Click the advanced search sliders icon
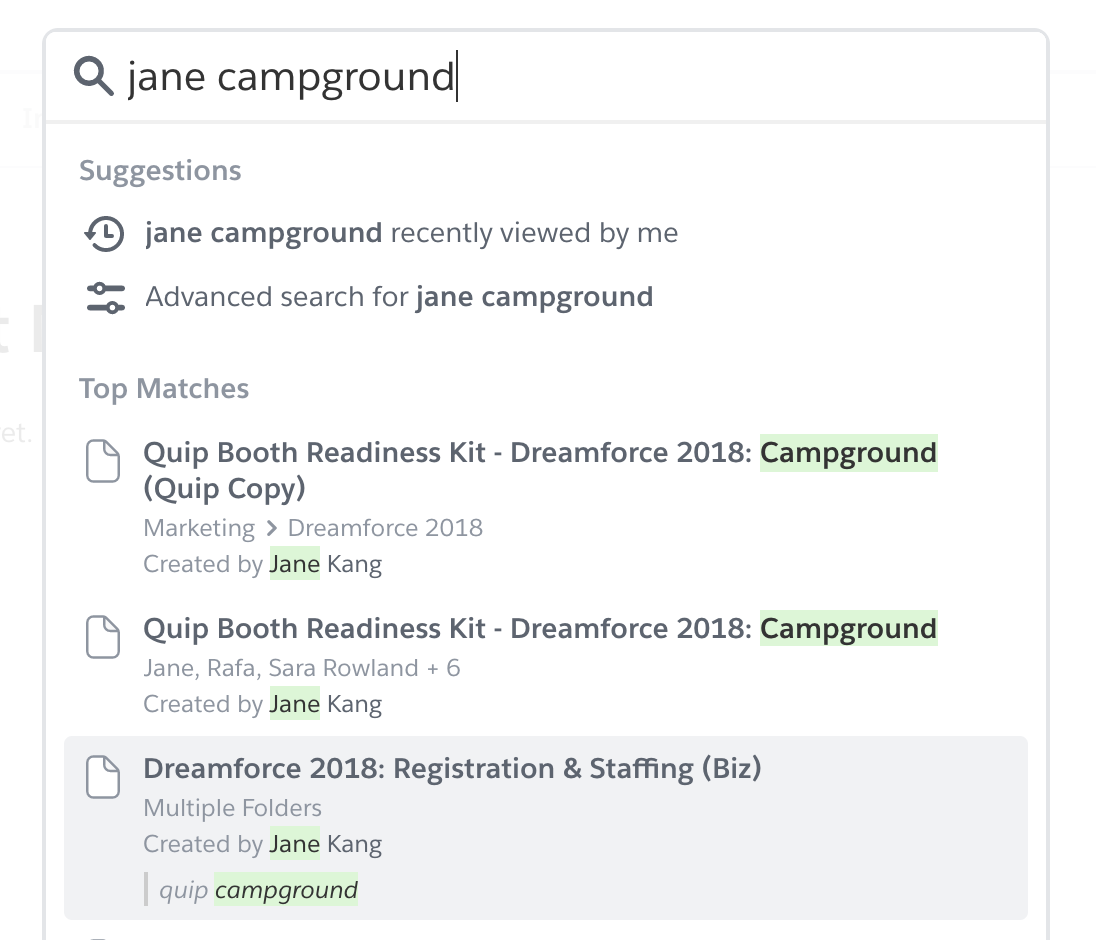The width and height of the screenshot is (1096, 940). pos(105,297)
